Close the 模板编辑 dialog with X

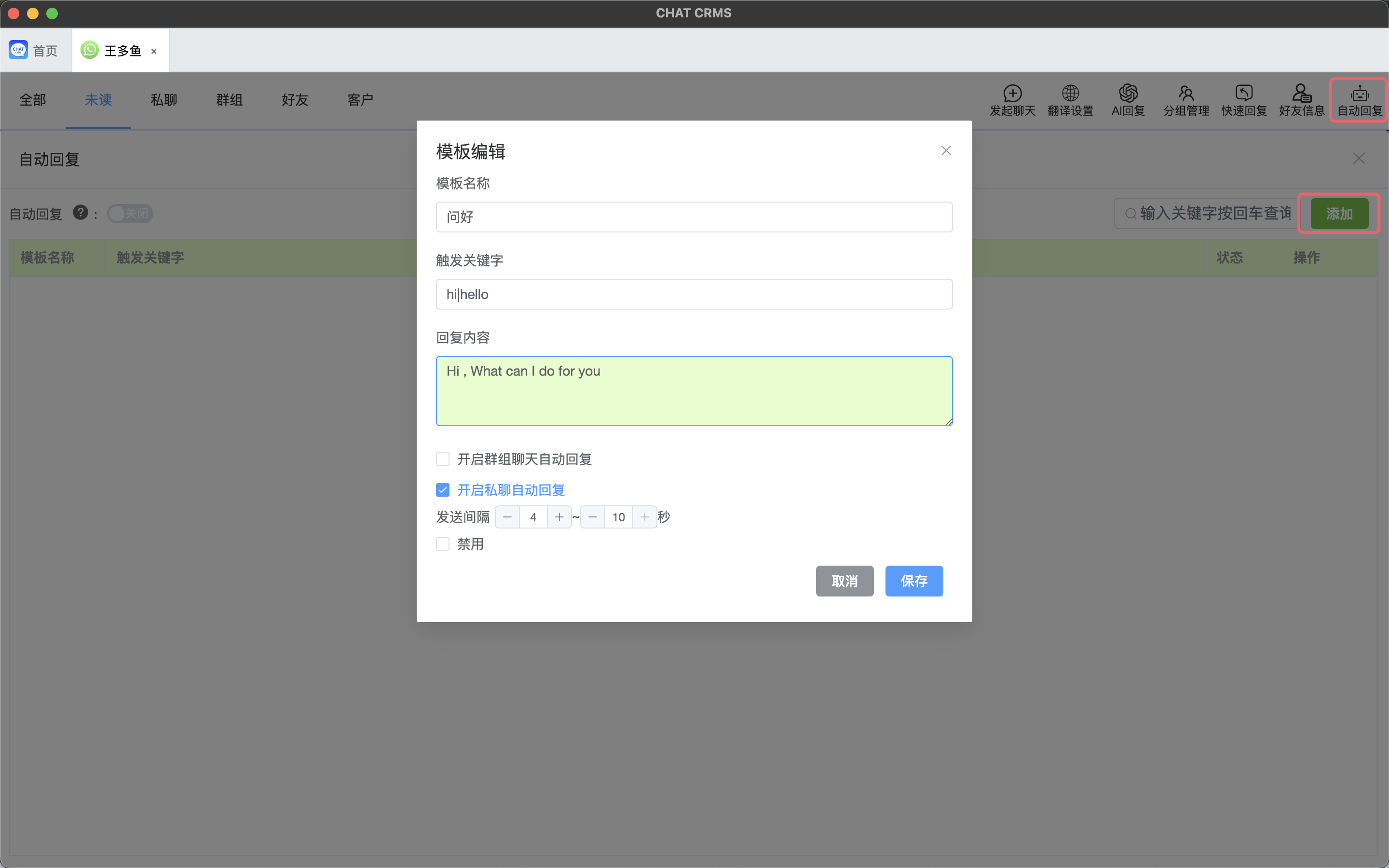(x=946, y=150)
